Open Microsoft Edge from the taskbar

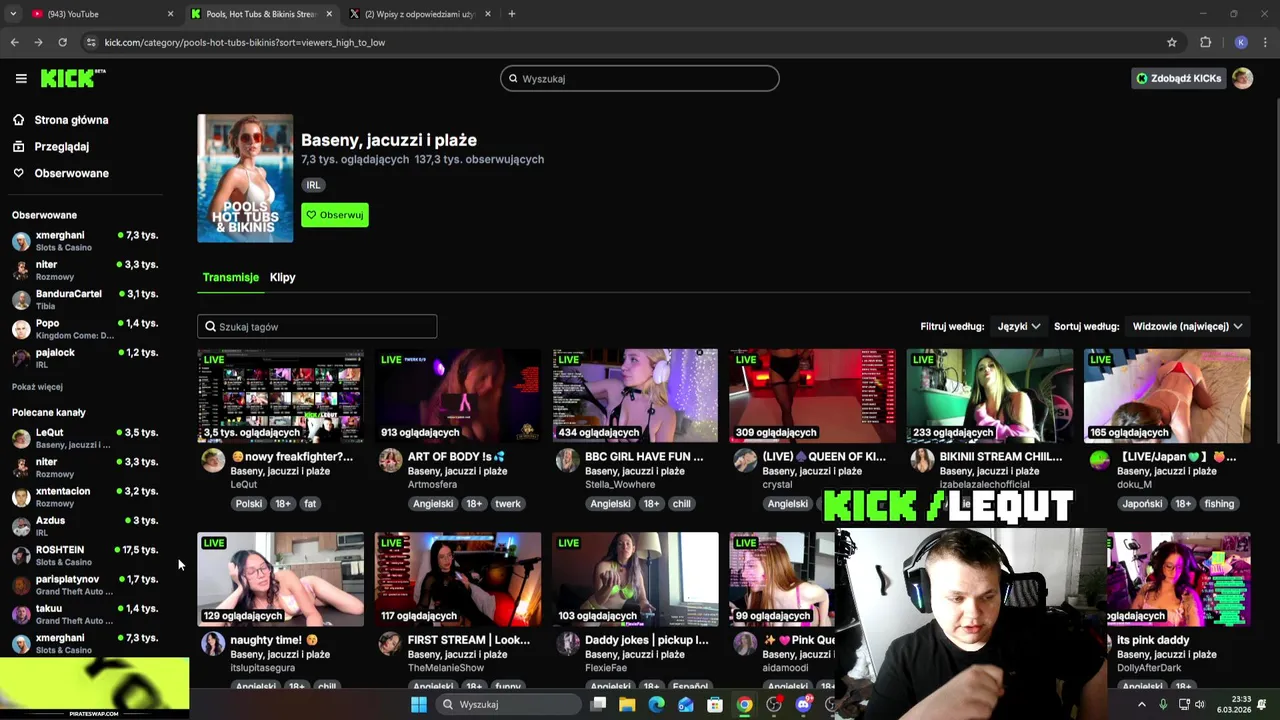tap(656, 704)
